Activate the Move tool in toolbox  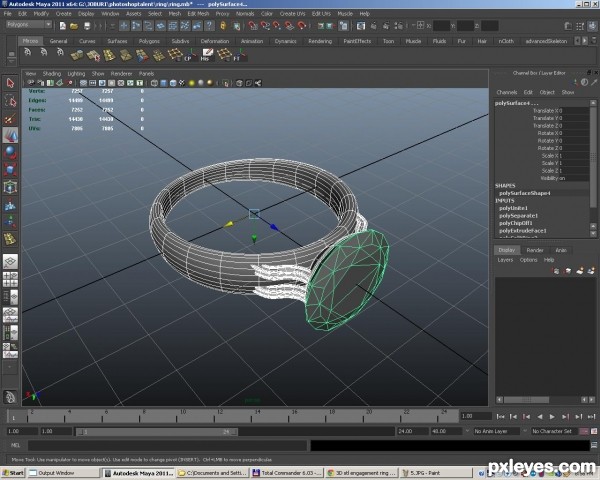[x=10, y=135]
